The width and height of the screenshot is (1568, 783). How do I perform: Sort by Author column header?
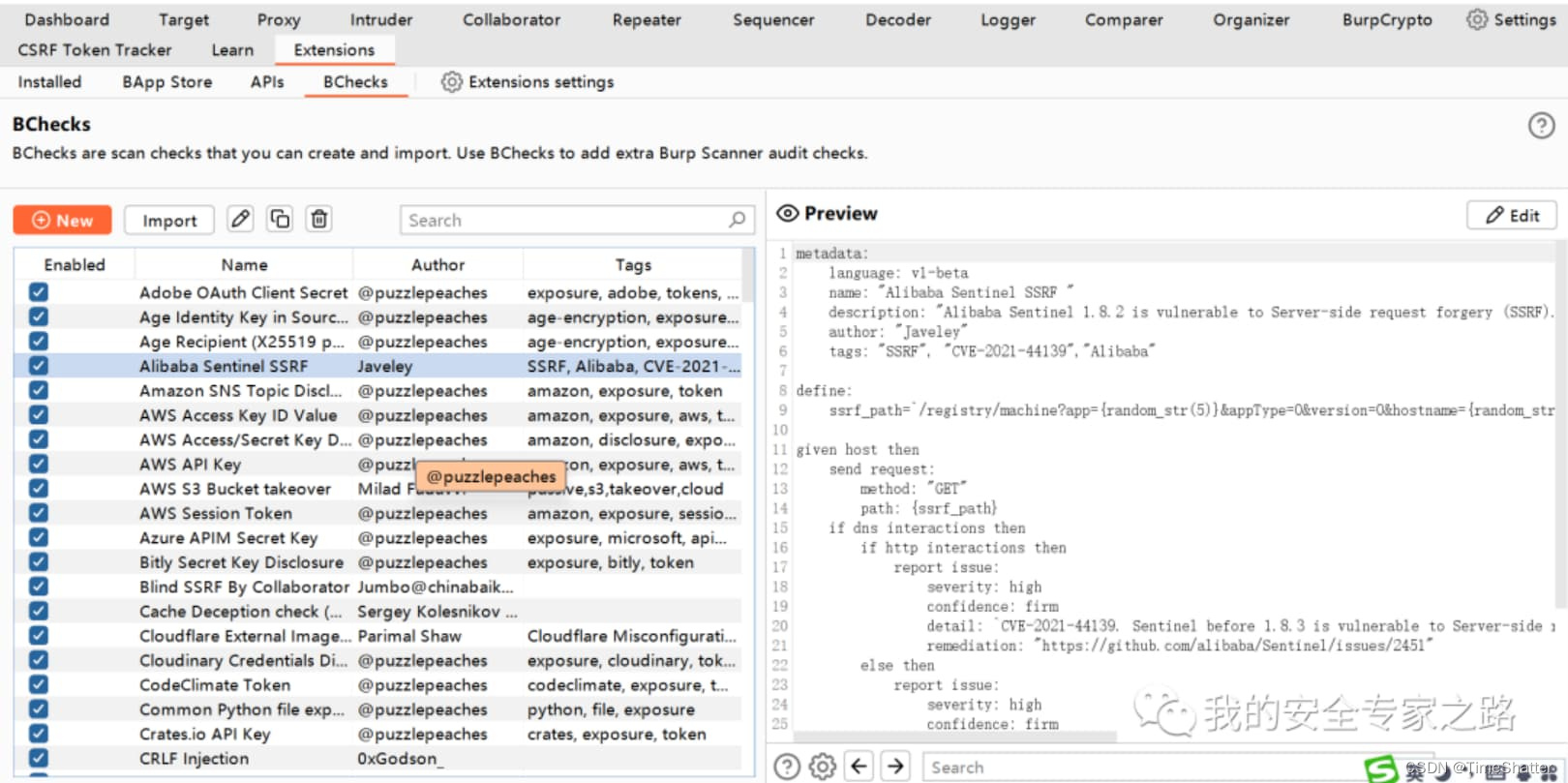click(438, 264)
